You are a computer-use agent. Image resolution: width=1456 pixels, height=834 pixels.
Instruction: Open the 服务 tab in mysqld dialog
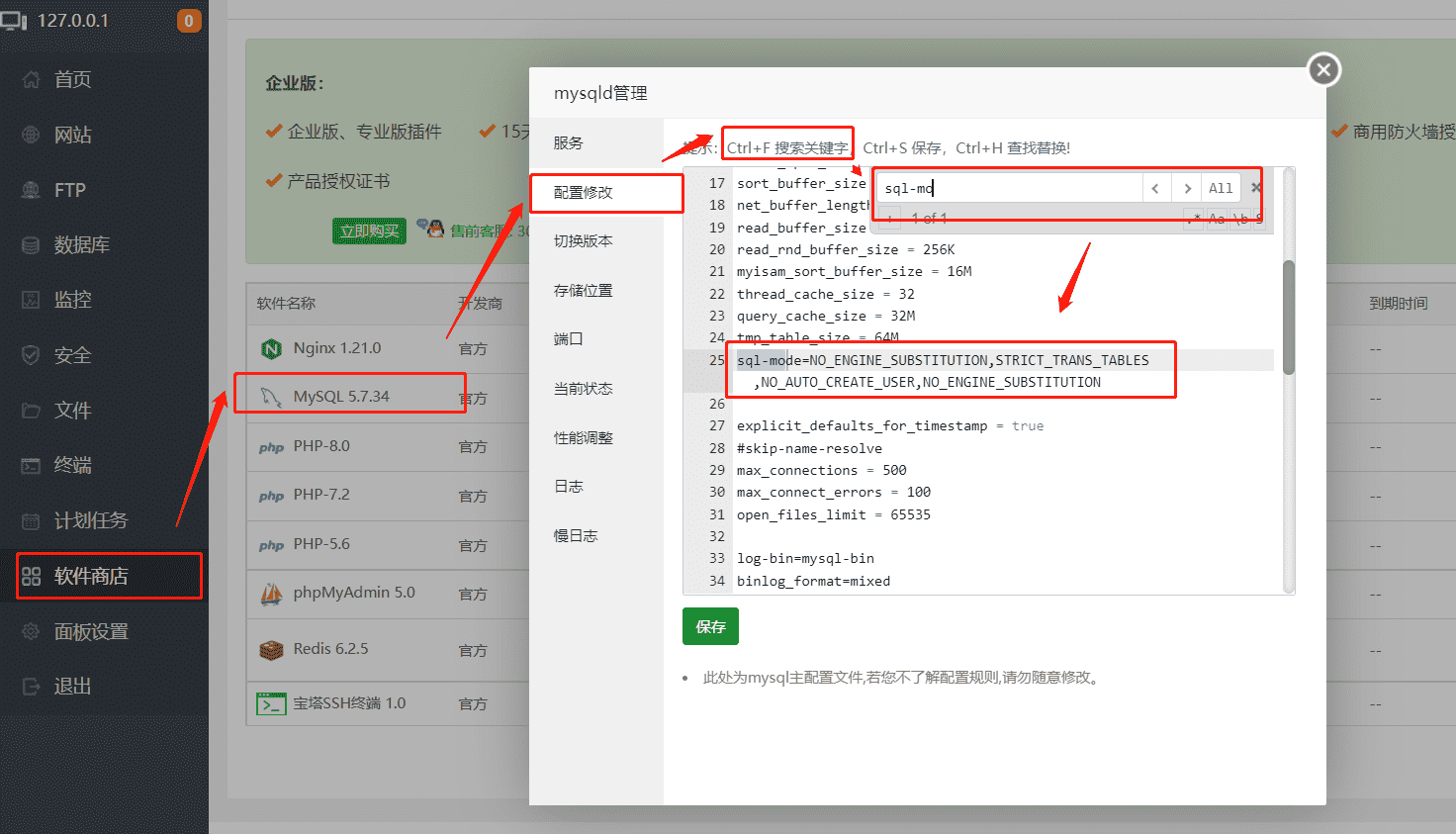coord(596,142)
